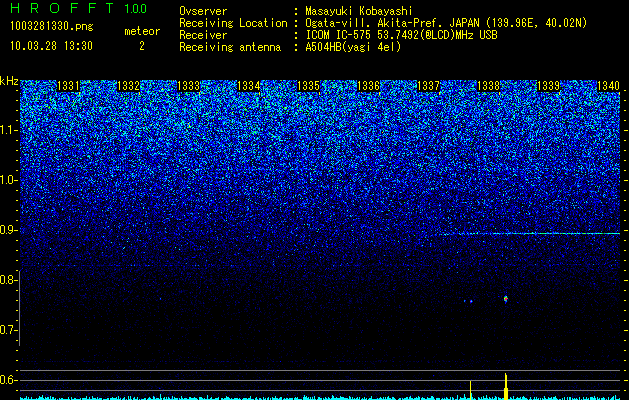Click the 1.1 frequency axis label
629x400 pixels.
(9, 130)
